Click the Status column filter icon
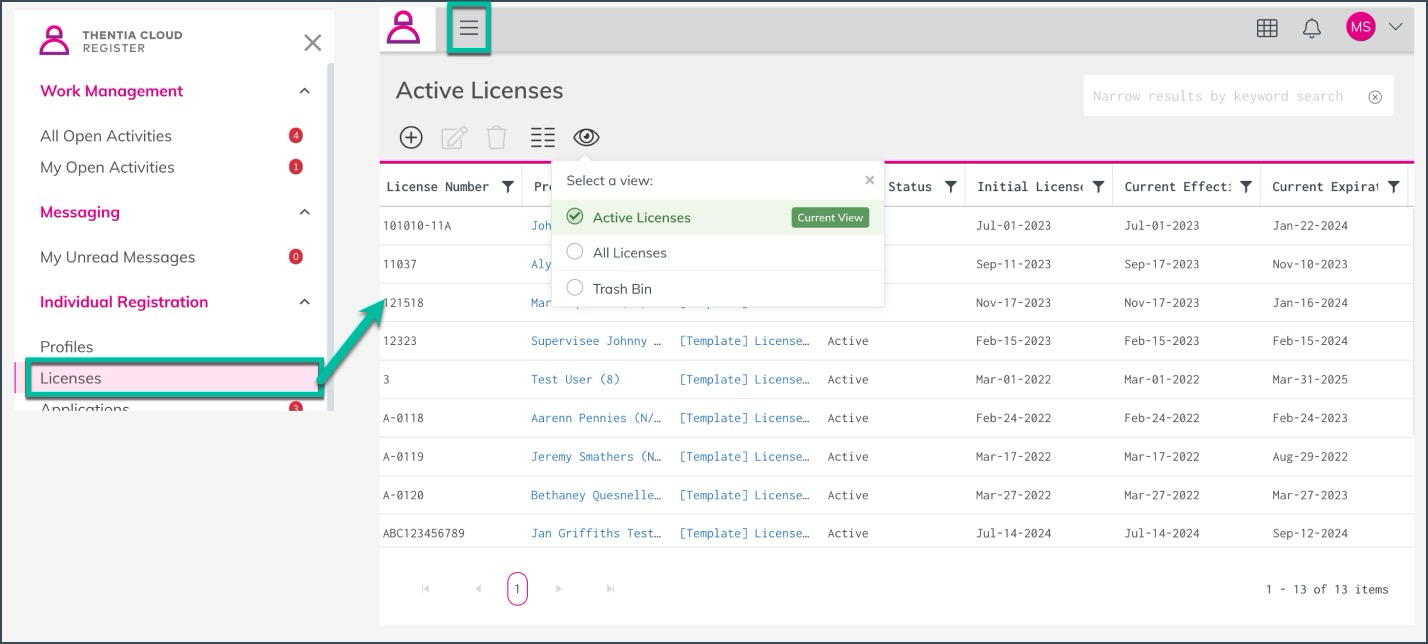1428x644 pixels. 951,187
